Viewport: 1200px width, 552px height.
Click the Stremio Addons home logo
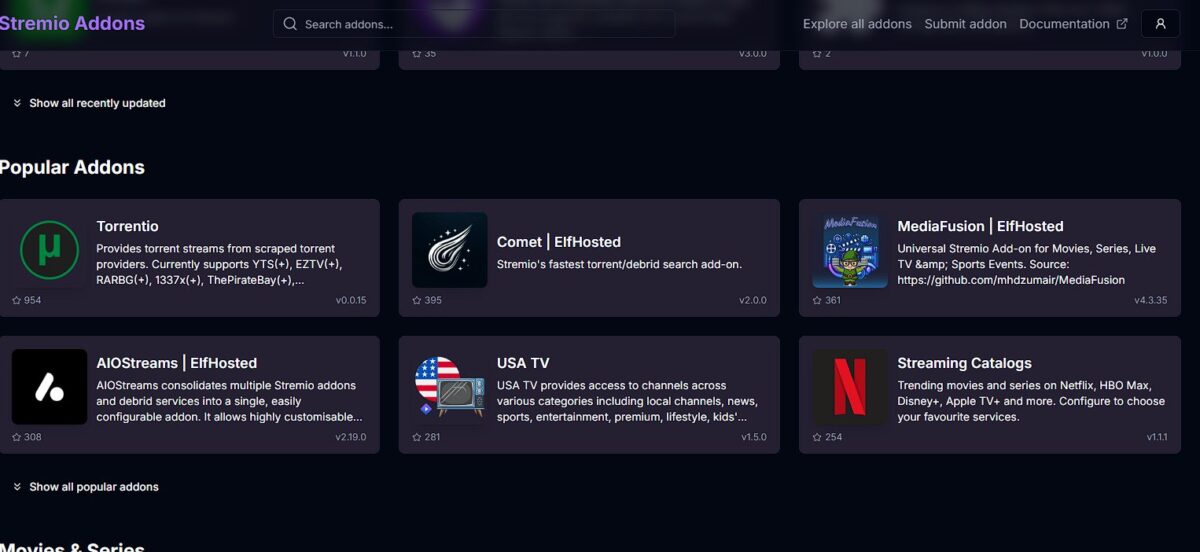point(72,23)
